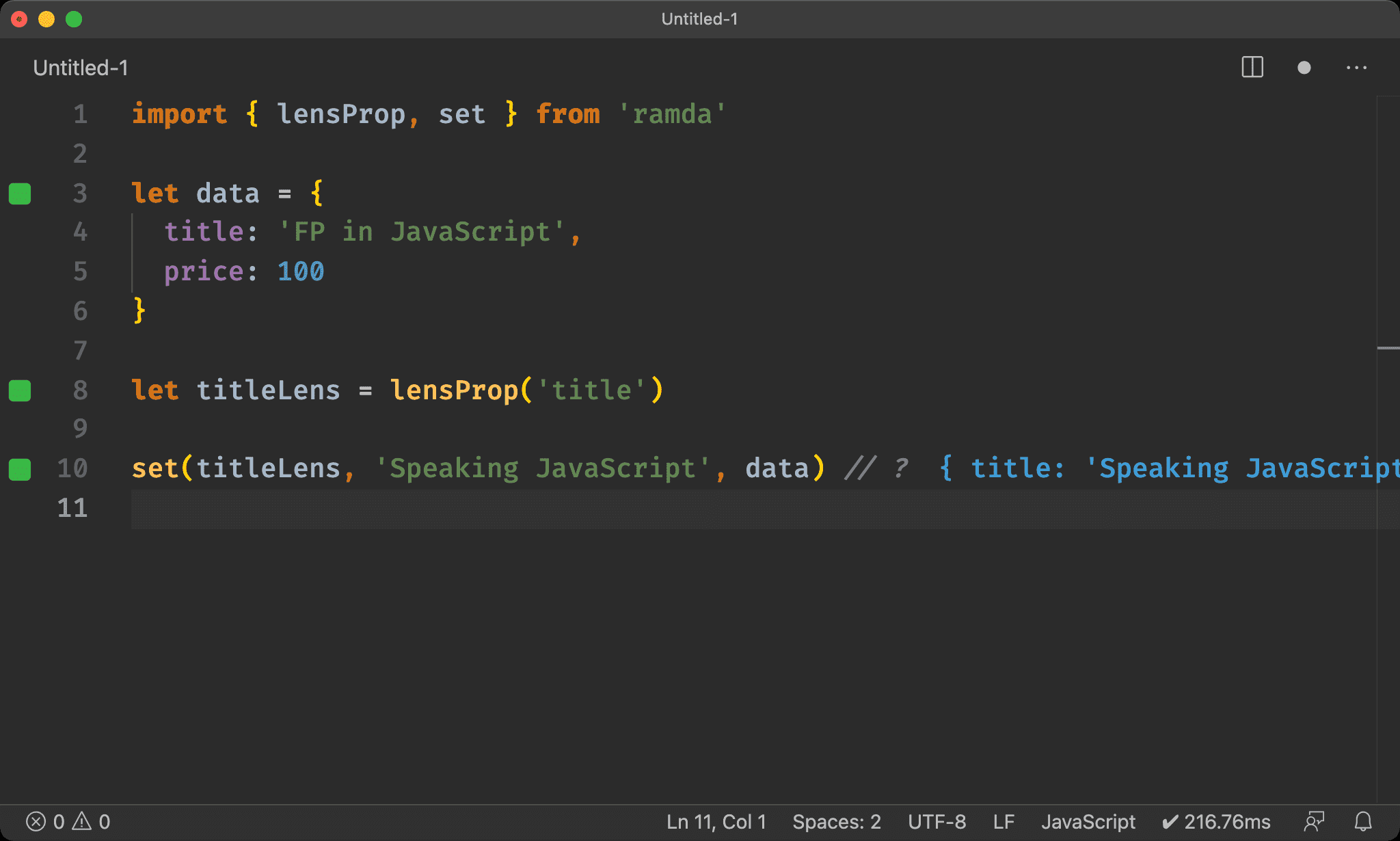Click the green Quokka marker on line 3
The height and width of the screenshot is (841, 1400).
(20, 193)
